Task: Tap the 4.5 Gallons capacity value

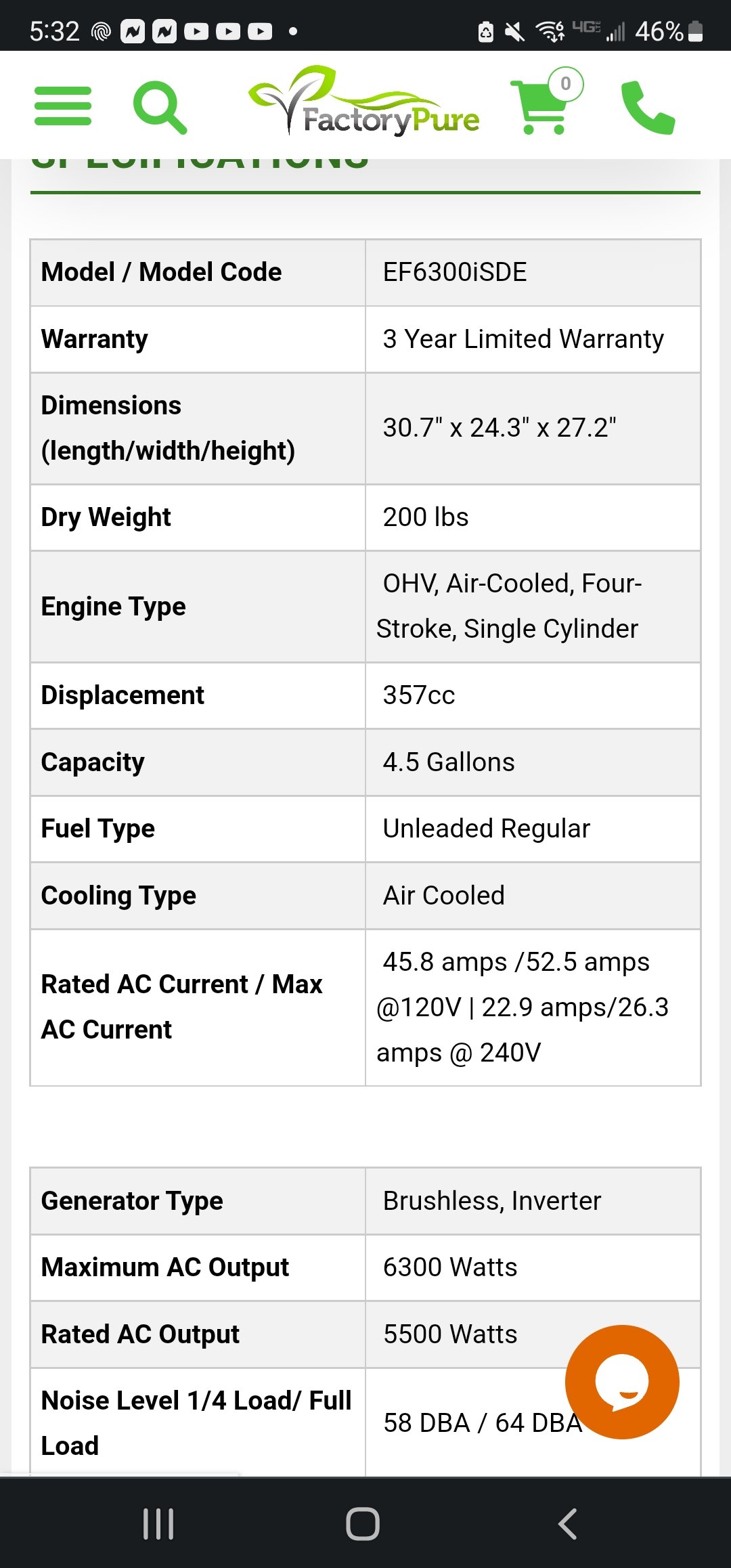Action: coord(449,762)
